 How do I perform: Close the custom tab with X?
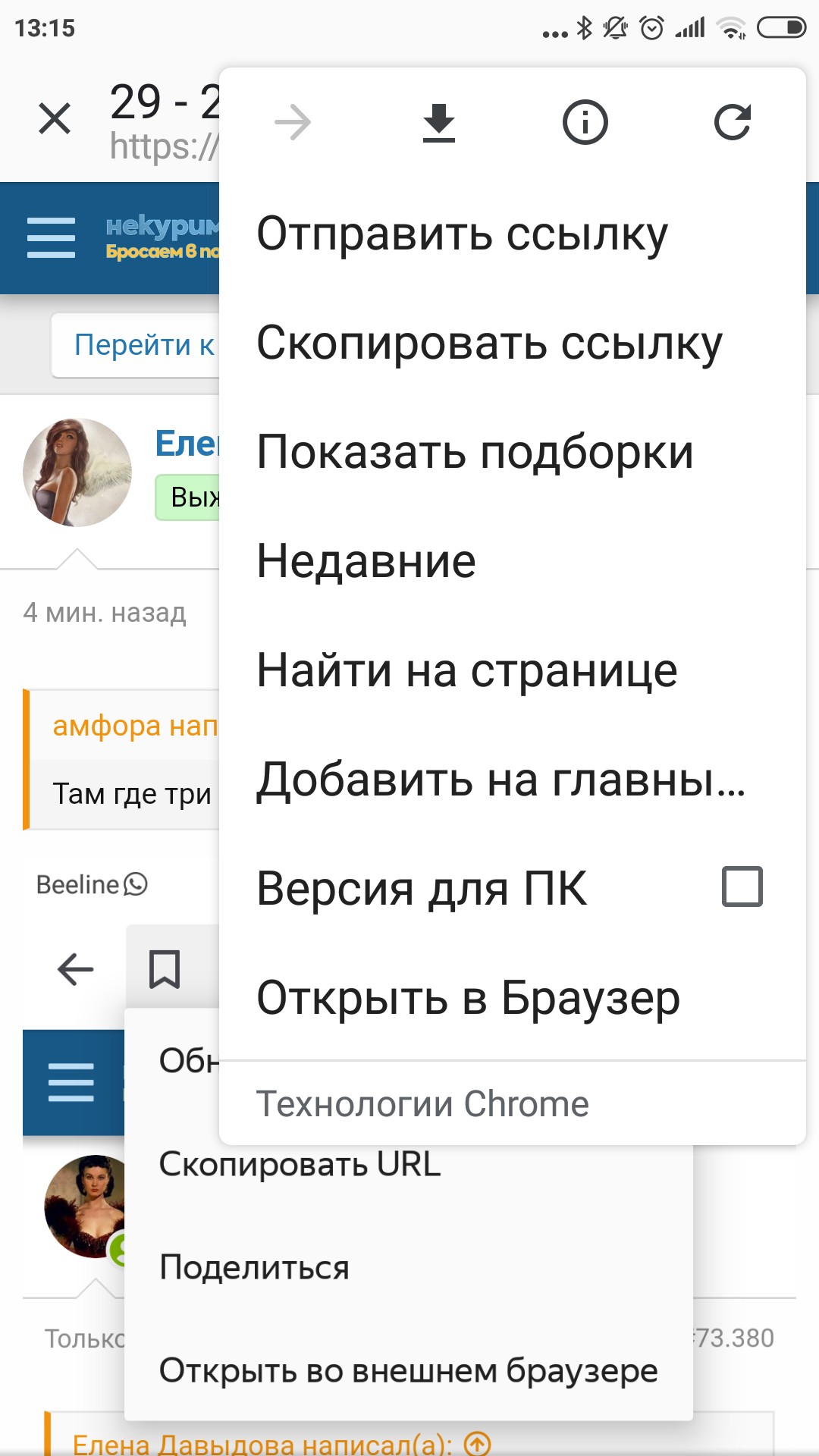click(x=55, y=119)
